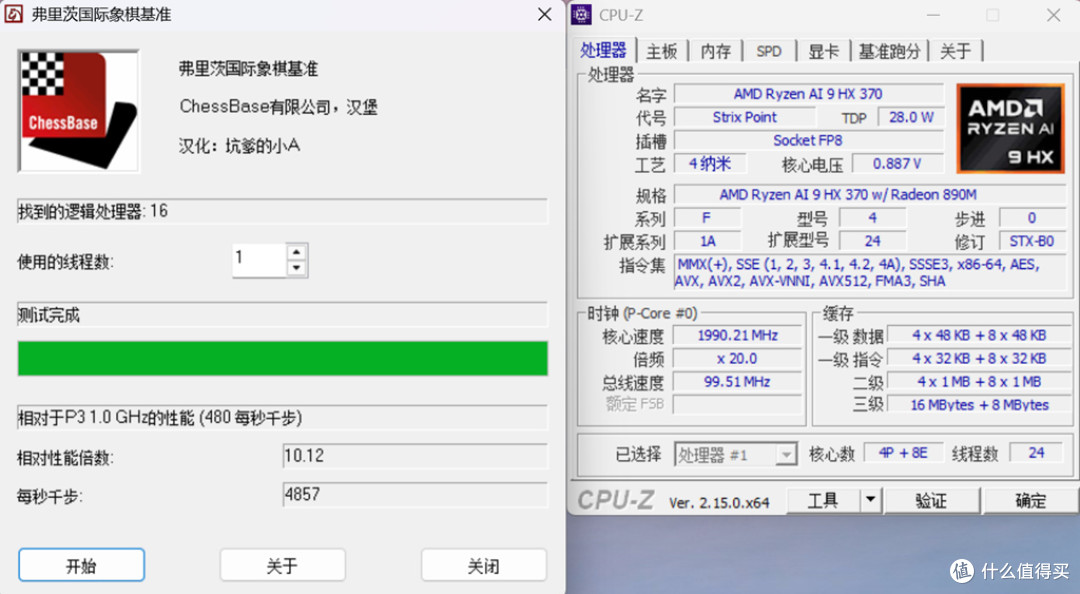
Task: Click the Fritz Chess Benchmark title bar icon
Action: [14, 14]
